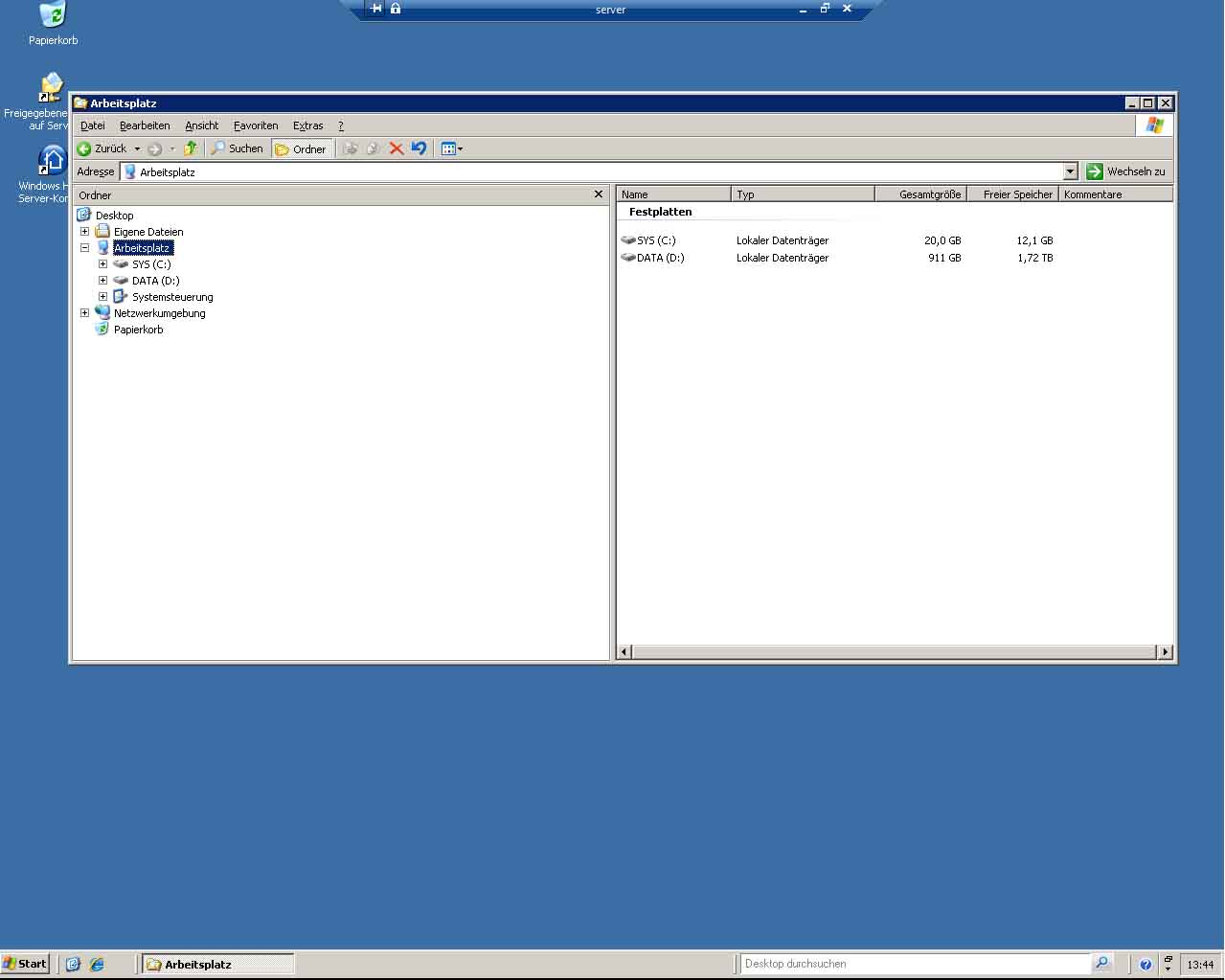Open the Extras menu
1225x980 pixels.
(308, 125)
